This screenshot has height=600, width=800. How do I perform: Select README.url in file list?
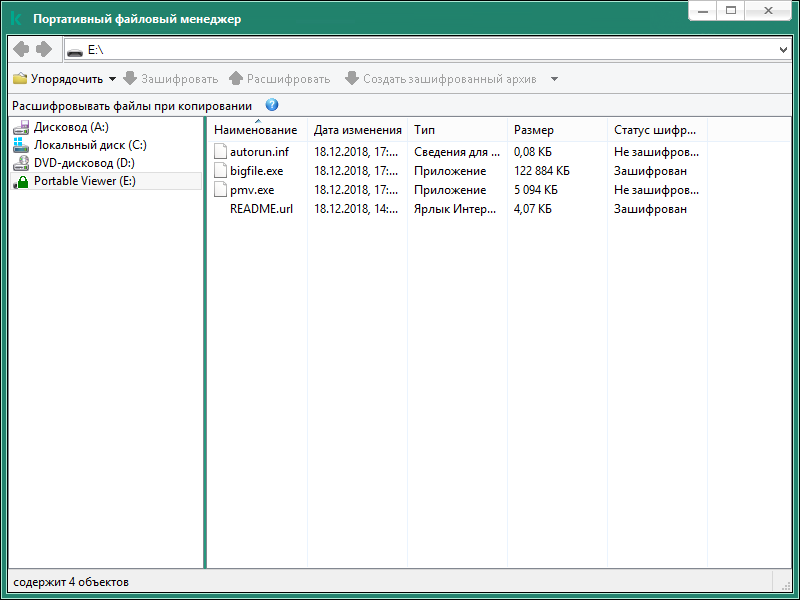pyautogui.click(x=261, y=209)
